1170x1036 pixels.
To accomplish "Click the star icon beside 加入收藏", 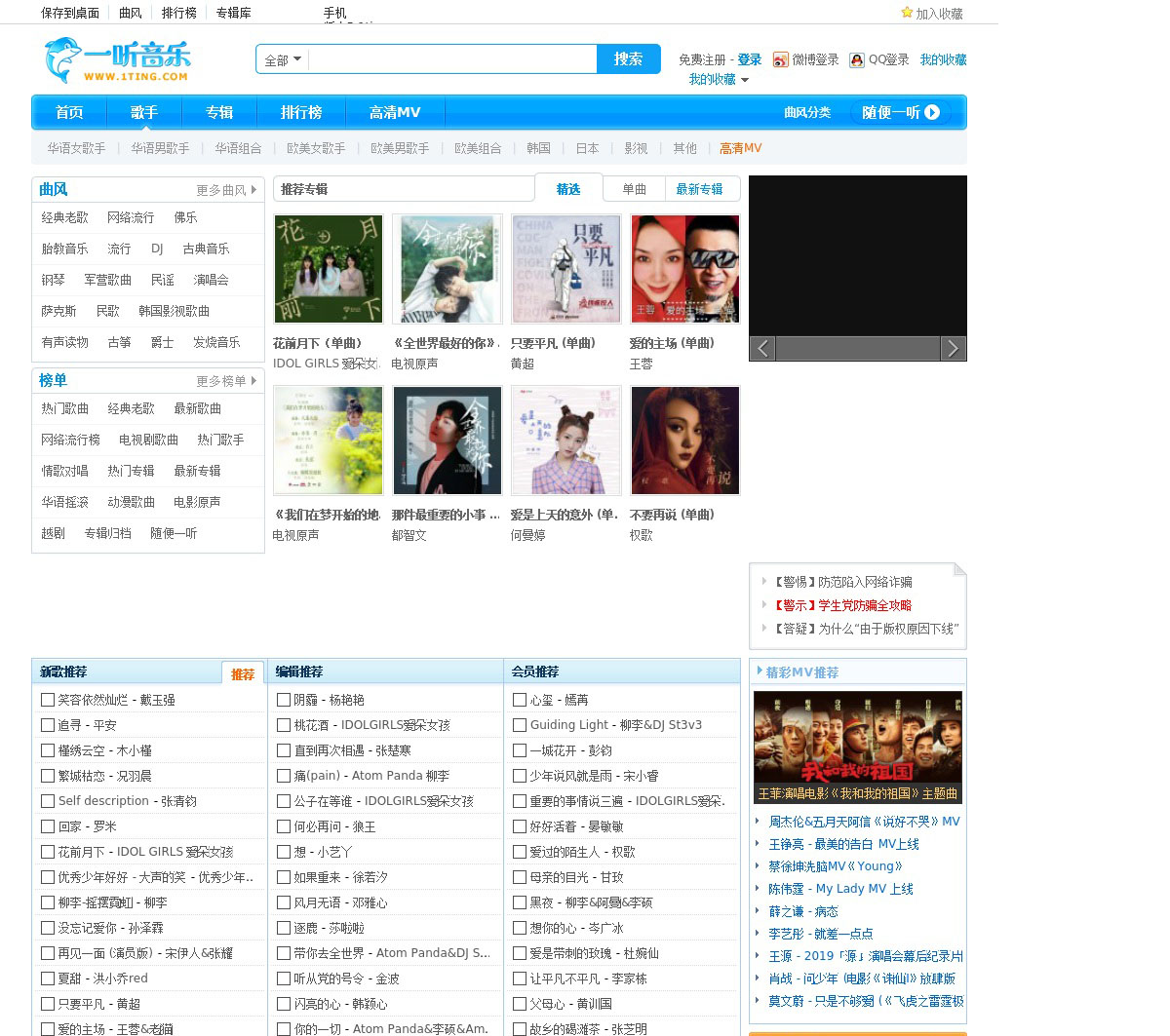I will [x=907, y=13].
